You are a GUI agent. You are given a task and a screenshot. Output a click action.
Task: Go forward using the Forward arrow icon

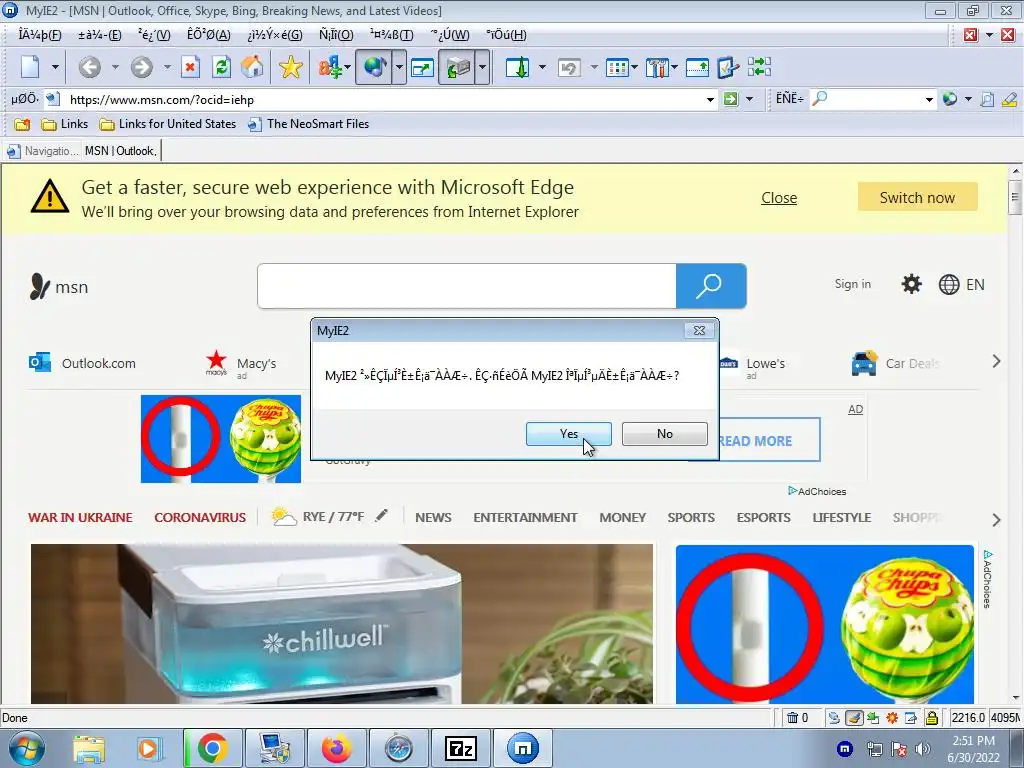point(142,67)
